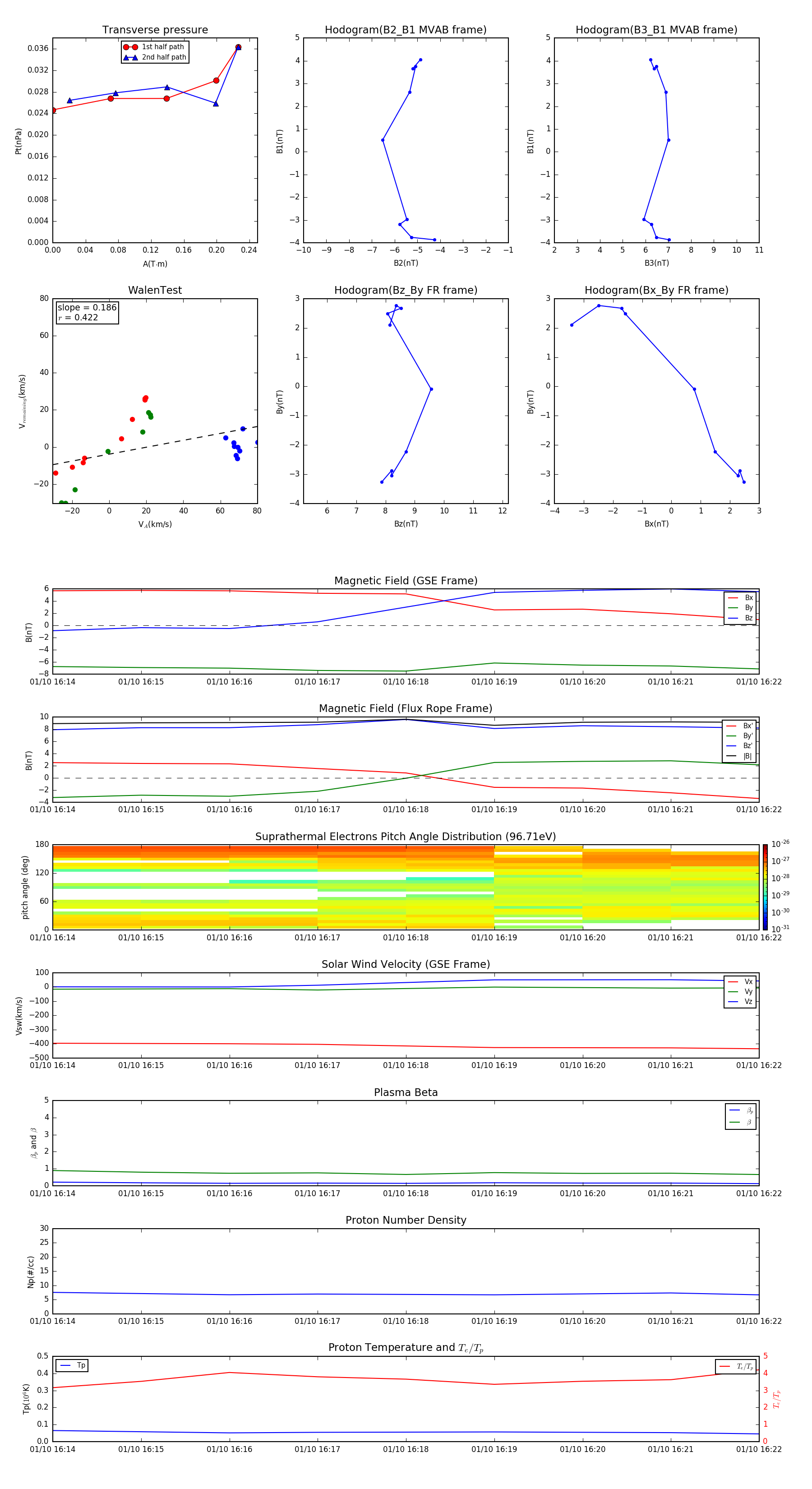Click the Magnetic Field (GSE Frame) title
812x1489 pixels.
406,581
